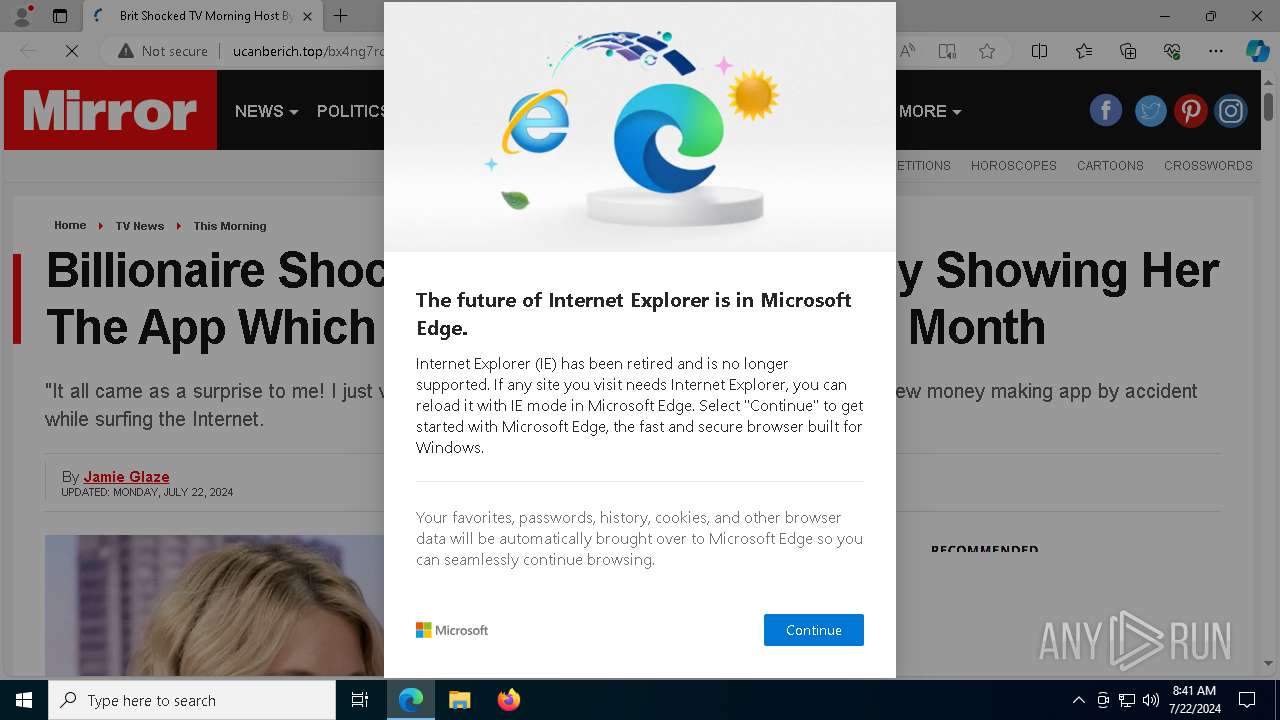Expand the MORE dropdown
The width and height of the screenshot is (1280, 720).
click(930, 111)
